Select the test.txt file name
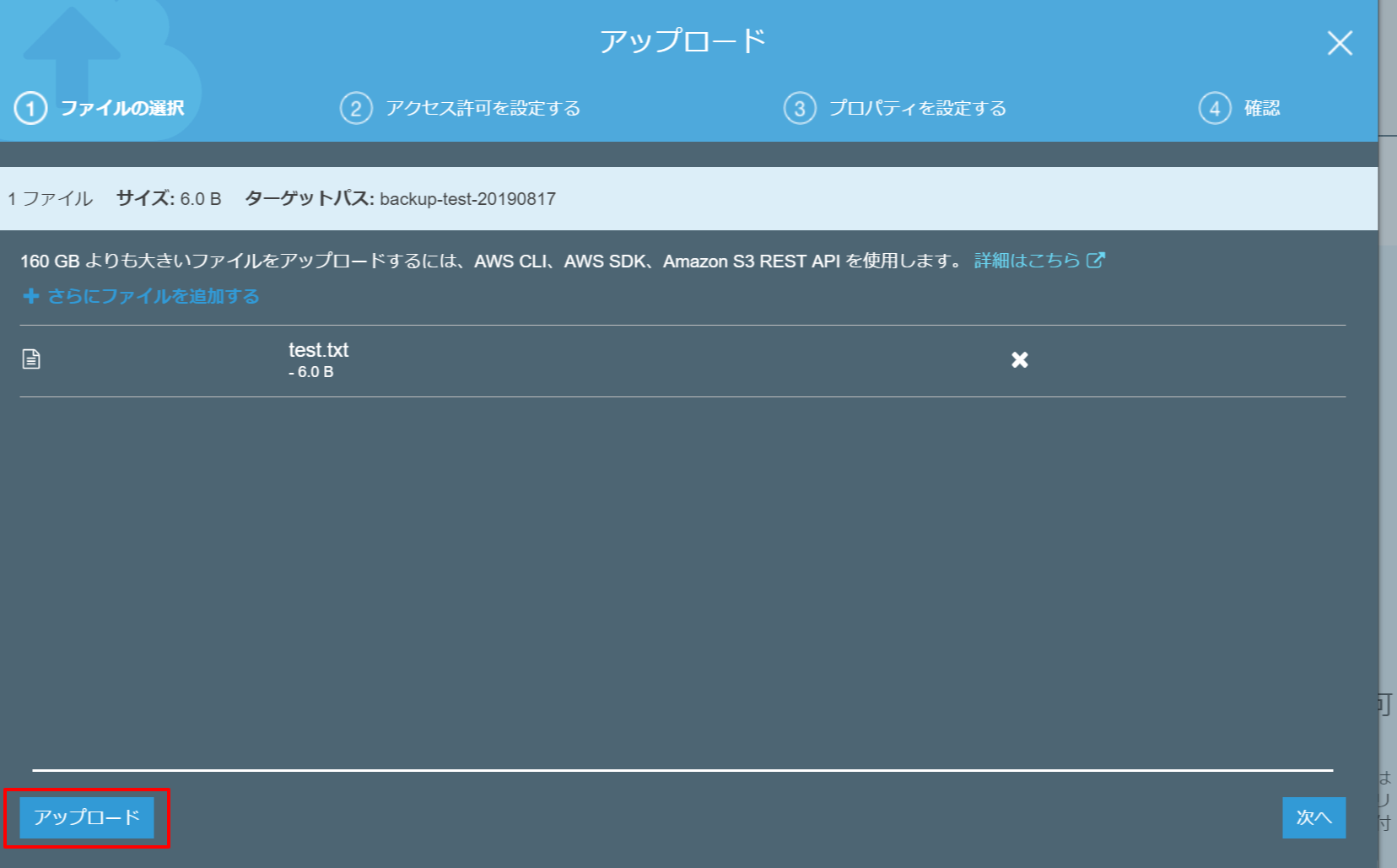 click(x=318, y=350)
